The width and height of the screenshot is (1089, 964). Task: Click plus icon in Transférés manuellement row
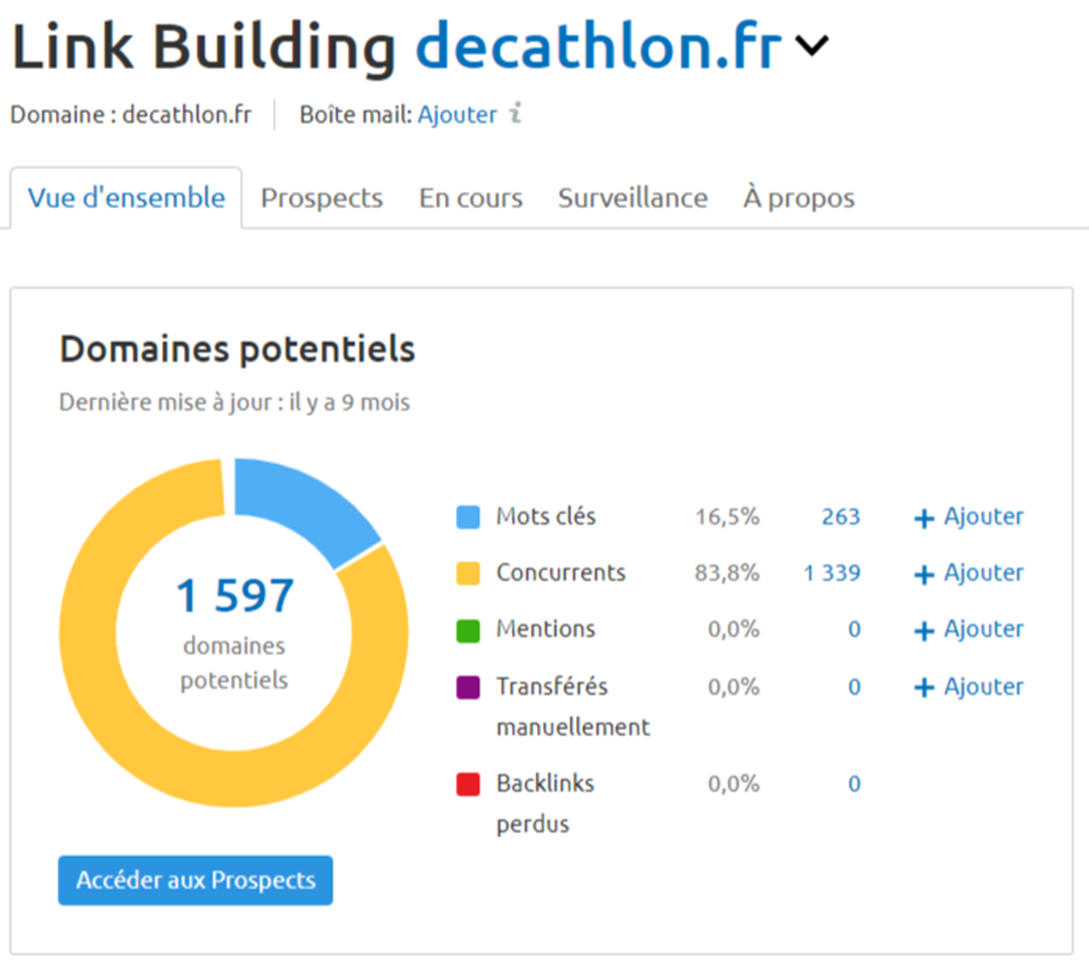click(924, 688)
